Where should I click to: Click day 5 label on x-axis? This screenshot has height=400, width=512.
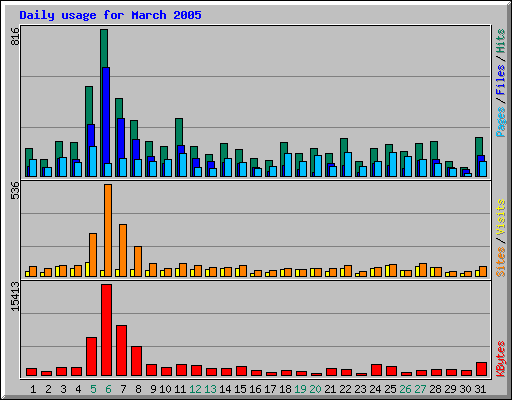93,389
